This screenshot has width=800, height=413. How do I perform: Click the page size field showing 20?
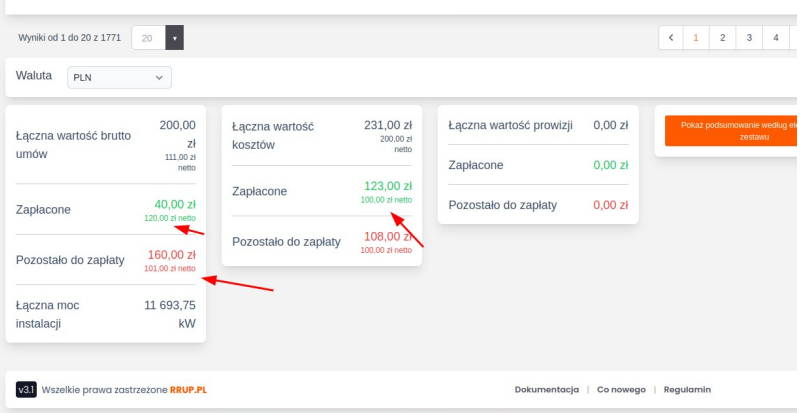pyautogui.click(x=148, y=38)
